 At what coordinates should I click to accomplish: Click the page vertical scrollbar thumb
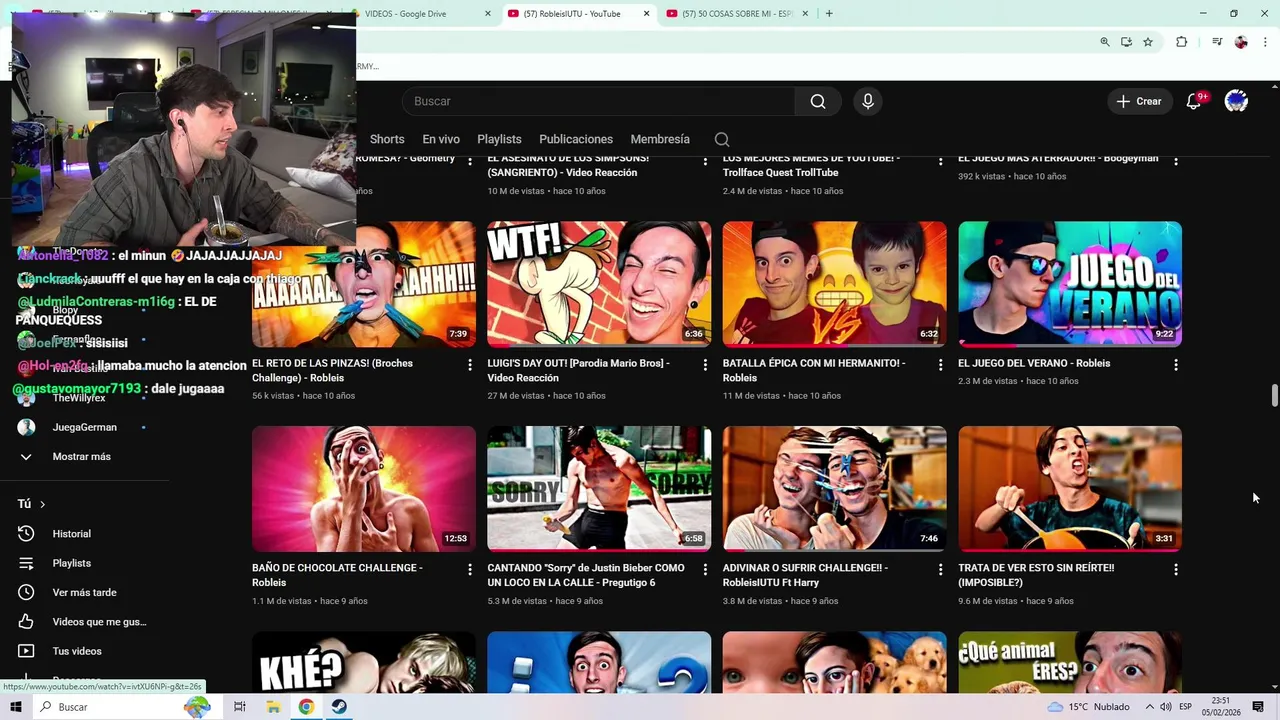pyautogui.click(x=1274, y=395)
